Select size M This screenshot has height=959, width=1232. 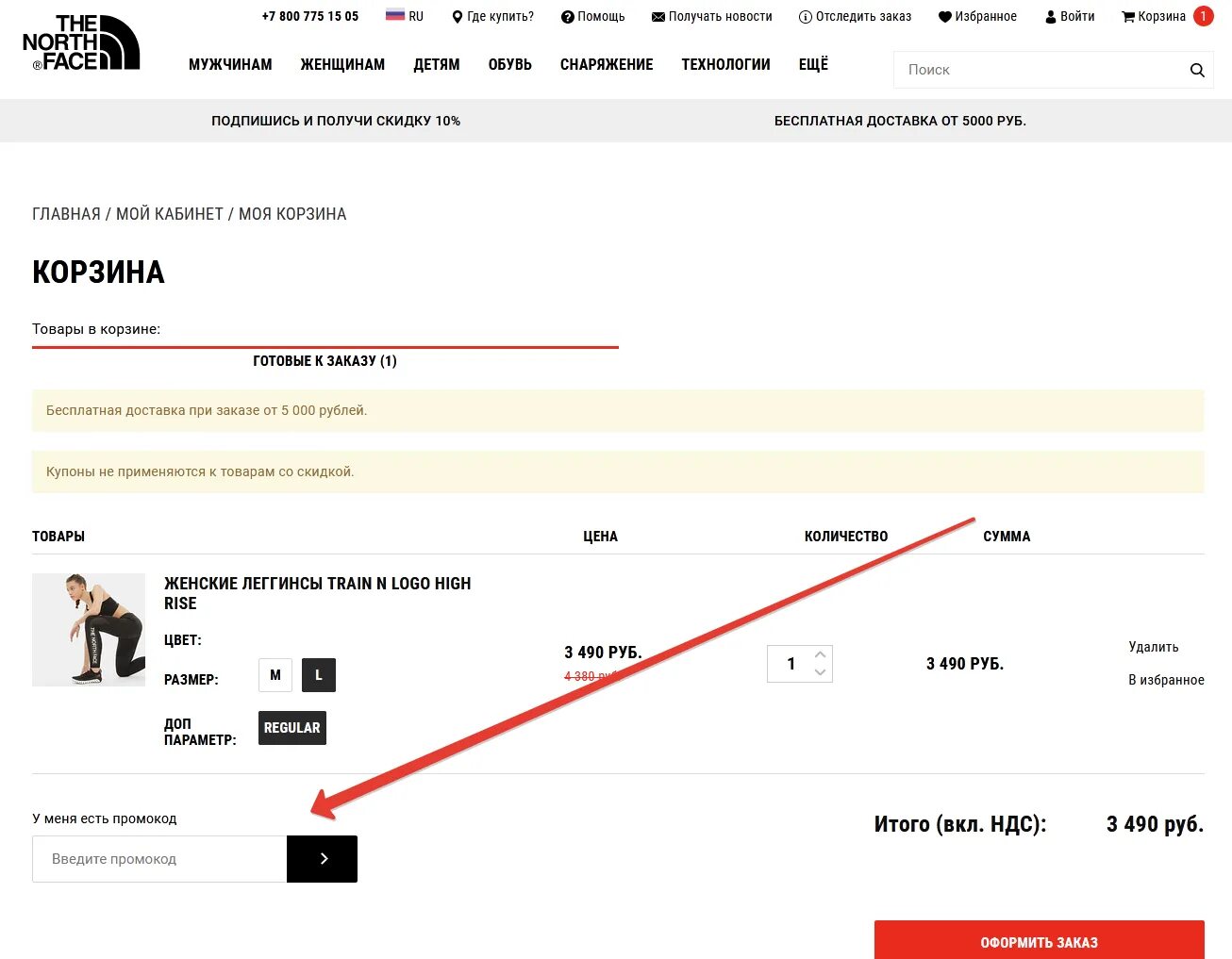tap(275, 675)
